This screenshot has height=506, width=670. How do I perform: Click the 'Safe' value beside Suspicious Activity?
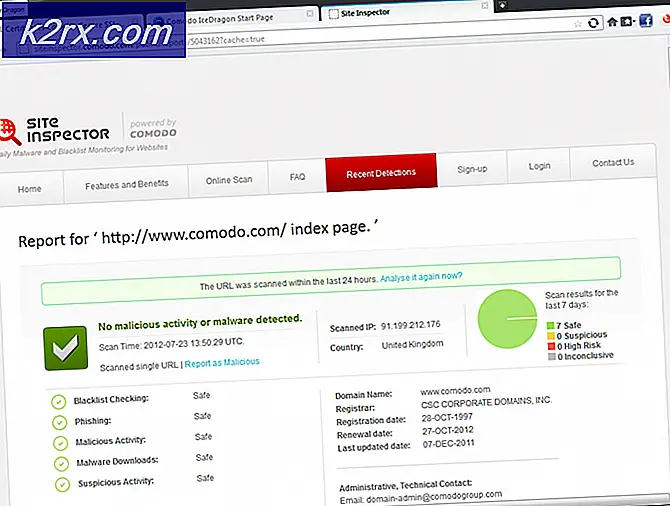click(205, 478)
